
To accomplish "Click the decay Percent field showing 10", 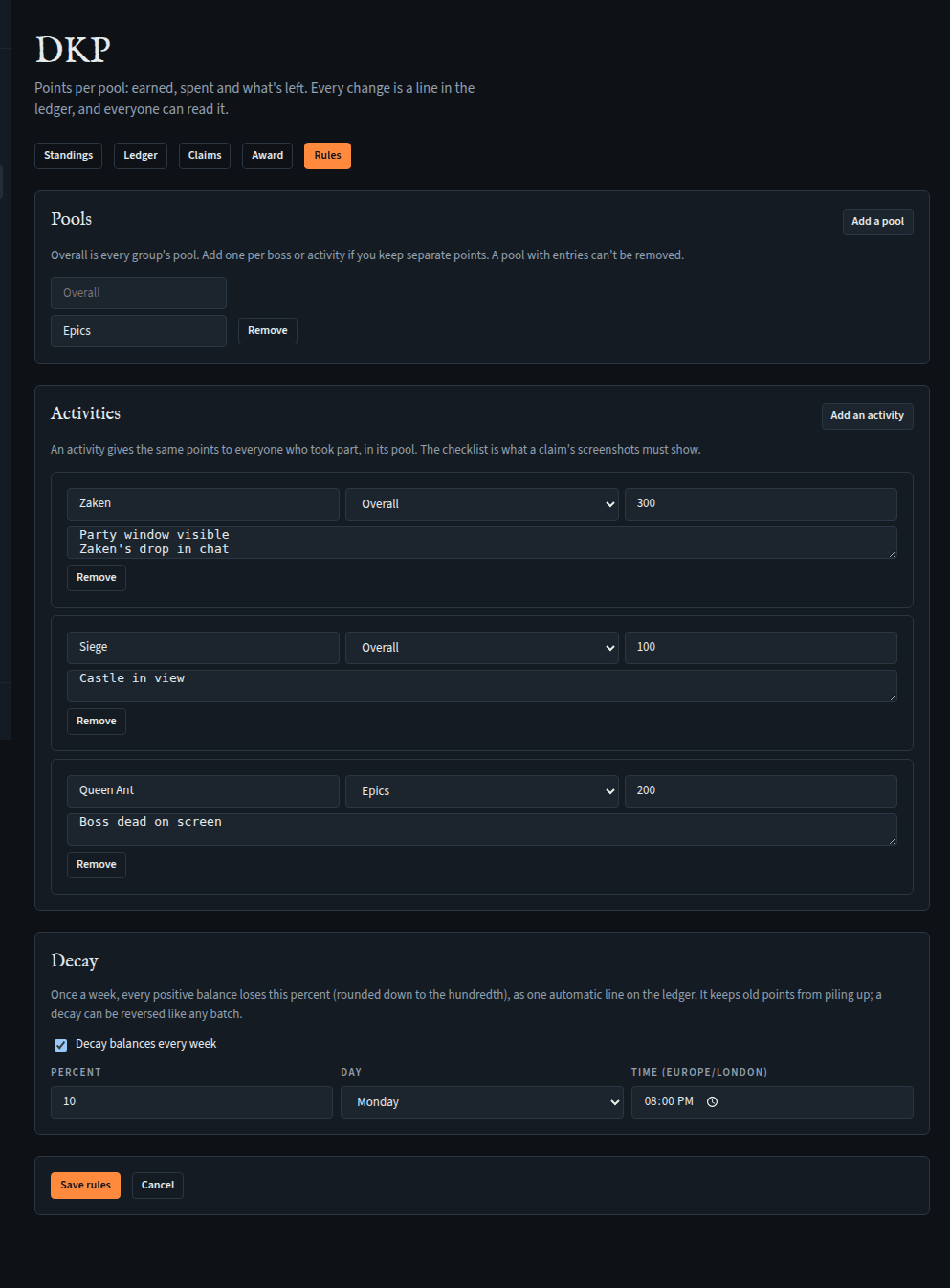I will (191, 1102).
